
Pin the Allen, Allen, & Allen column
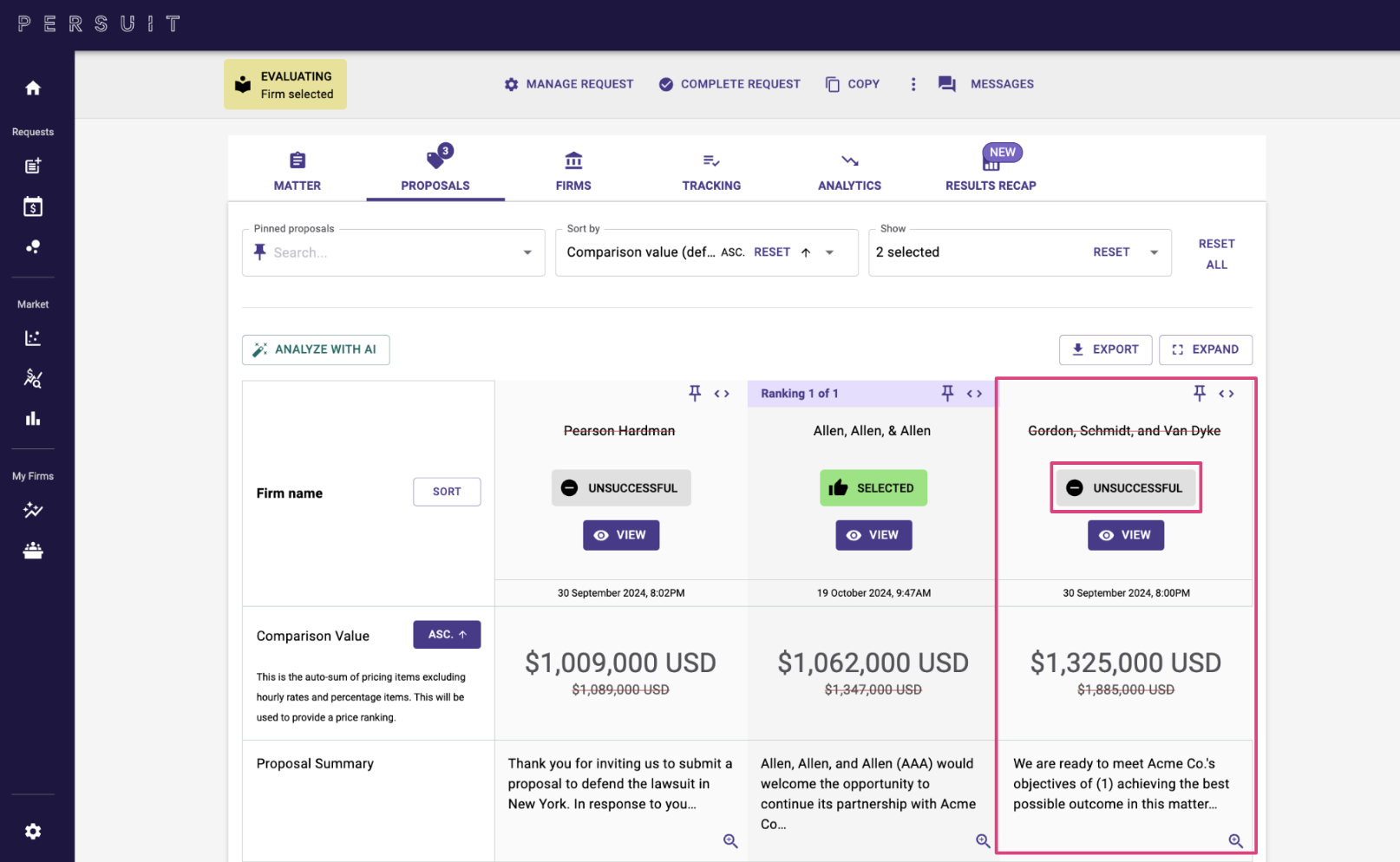click(x=947, y=394)
